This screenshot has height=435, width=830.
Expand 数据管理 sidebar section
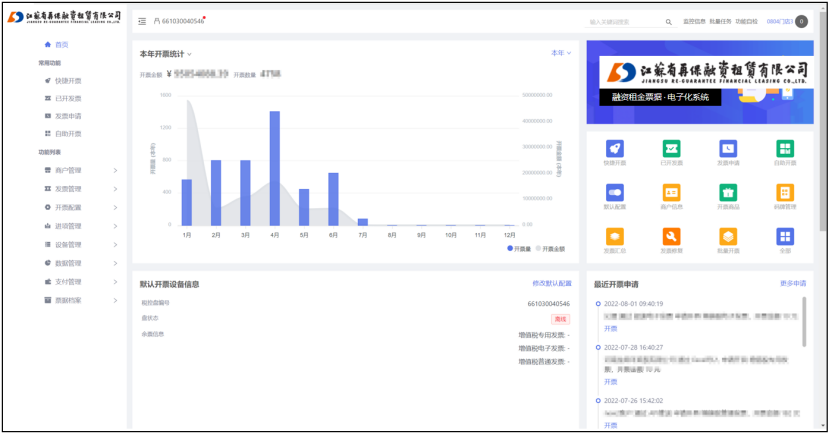(x=80, y=263)
